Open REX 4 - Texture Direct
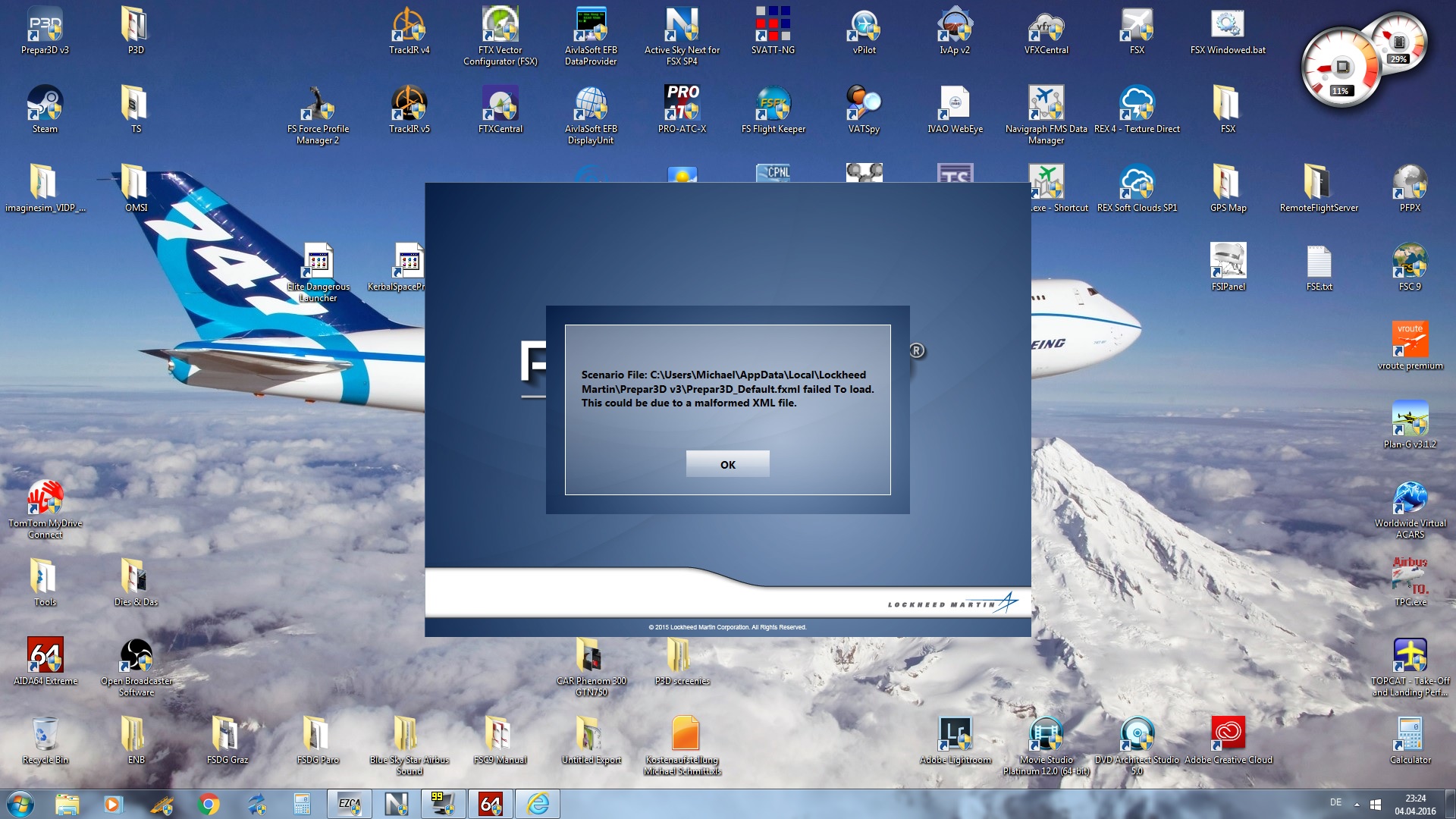1456x819 pixels. coord(1137,109)
